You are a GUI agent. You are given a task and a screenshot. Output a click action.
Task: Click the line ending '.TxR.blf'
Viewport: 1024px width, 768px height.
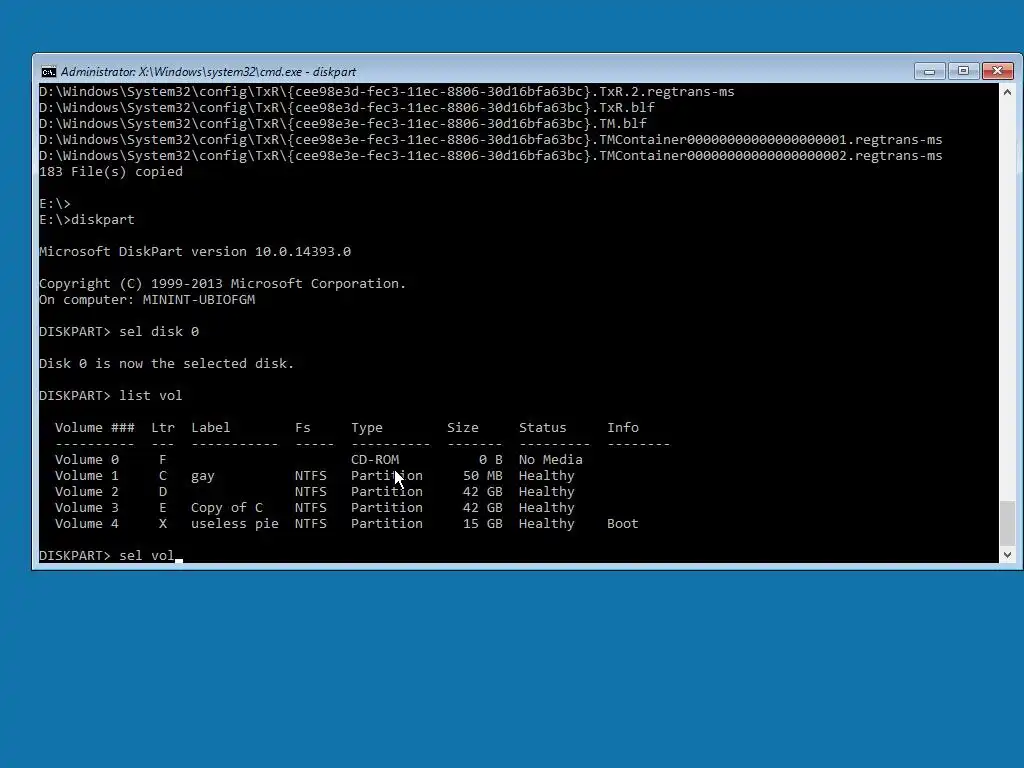347,107
